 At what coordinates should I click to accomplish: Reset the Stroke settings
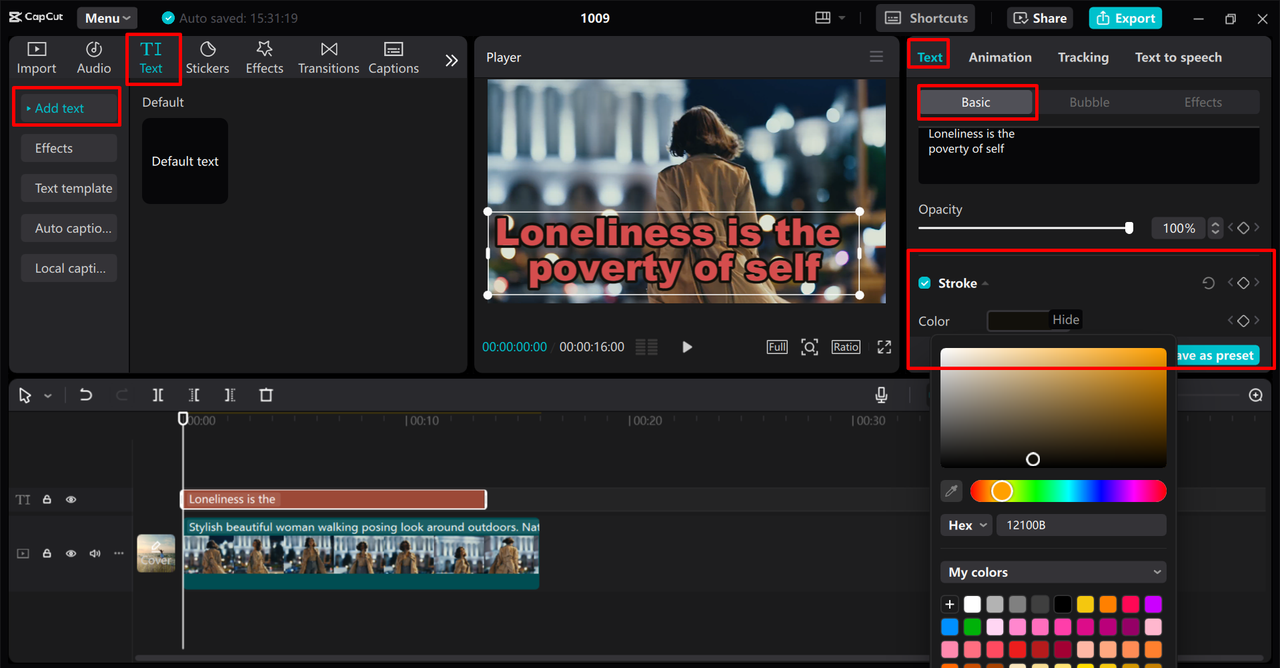(x=1208, y=283)
